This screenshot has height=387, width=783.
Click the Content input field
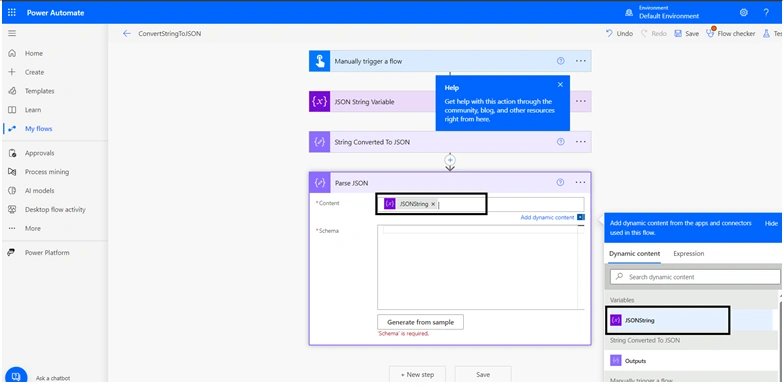480,204
